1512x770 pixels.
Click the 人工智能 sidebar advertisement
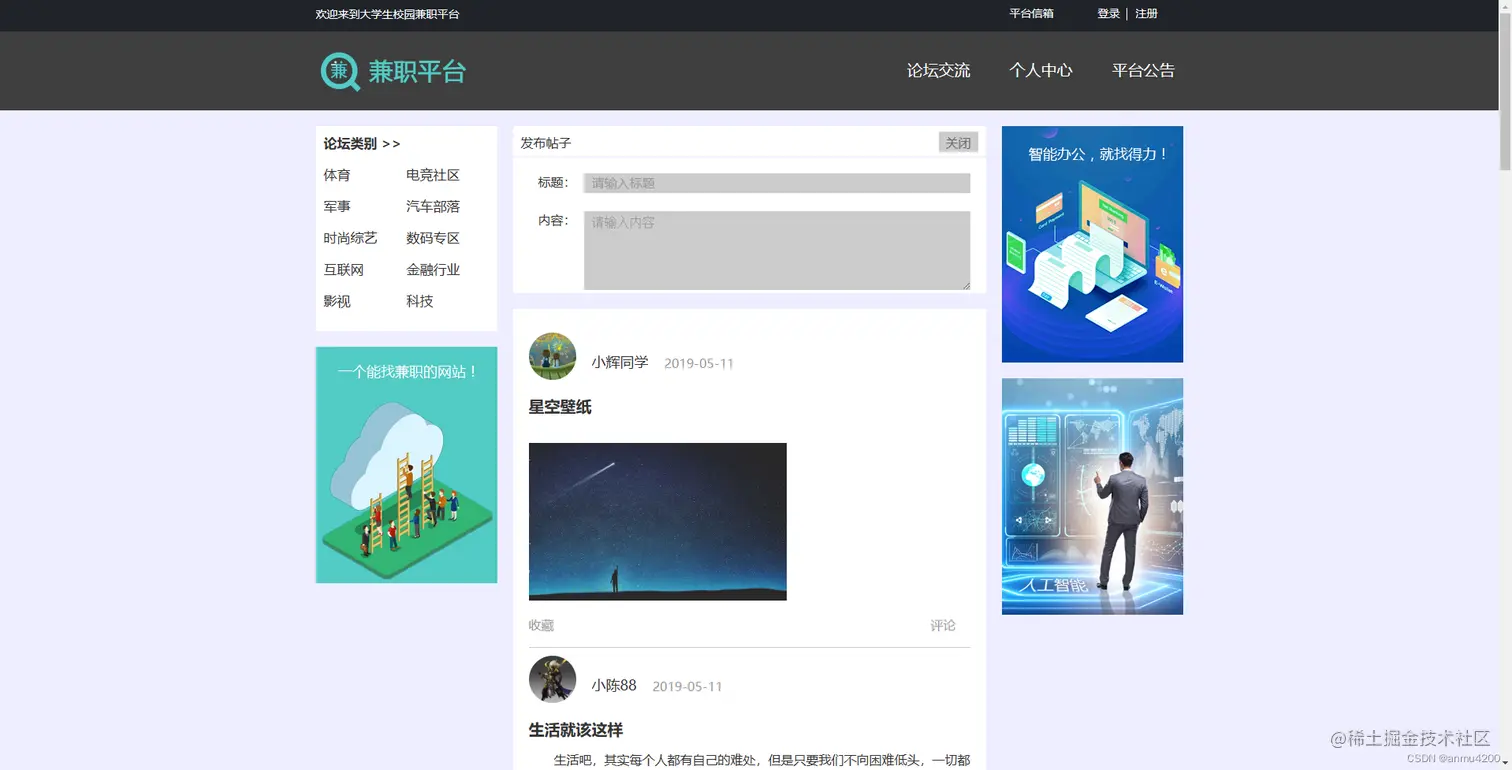point(1091,495)
